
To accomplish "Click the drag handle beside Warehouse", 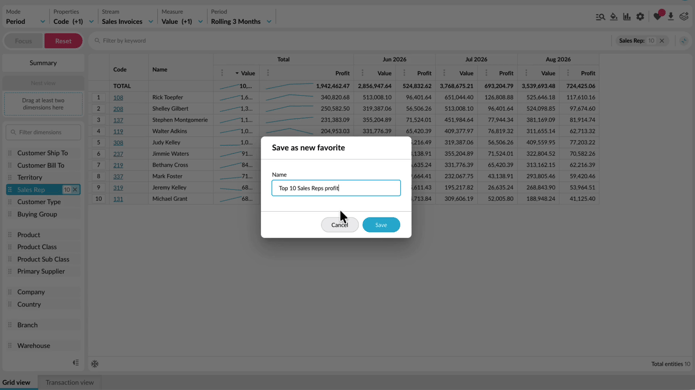I will (x=10, y=345).
